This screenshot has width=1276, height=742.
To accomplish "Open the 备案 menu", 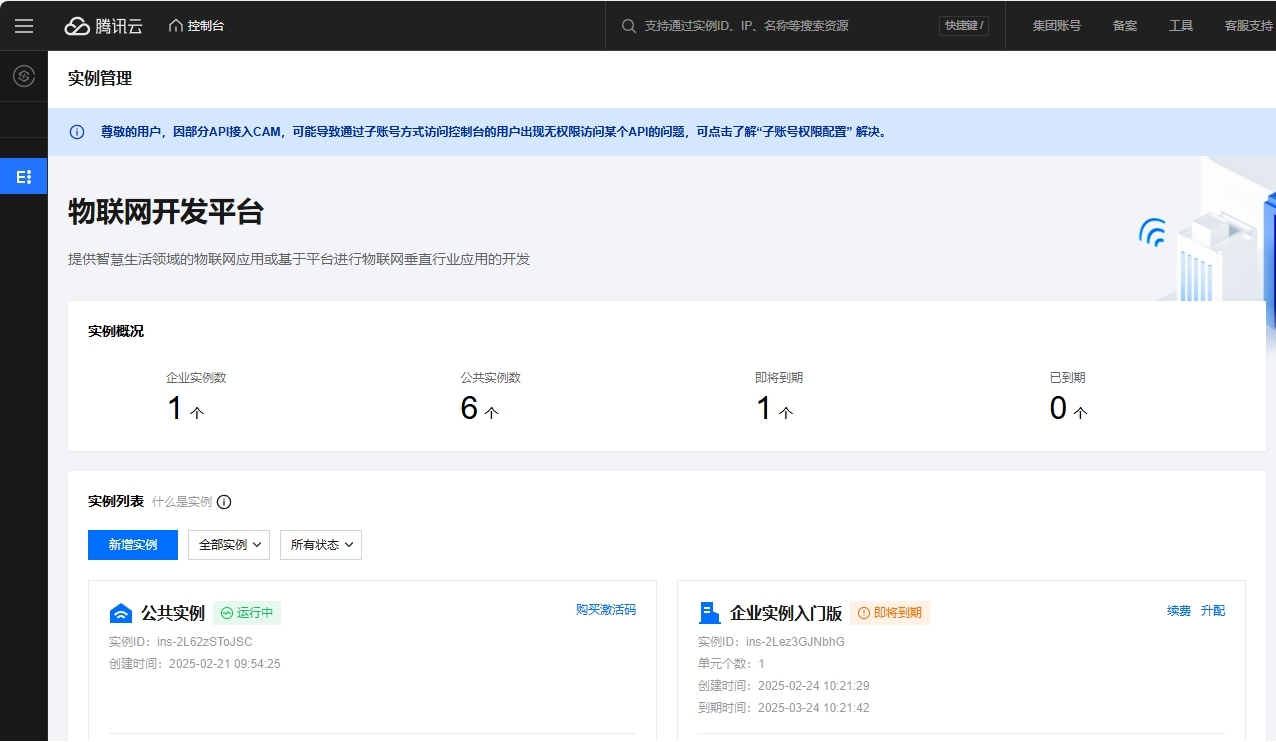I will [1125, 26].
